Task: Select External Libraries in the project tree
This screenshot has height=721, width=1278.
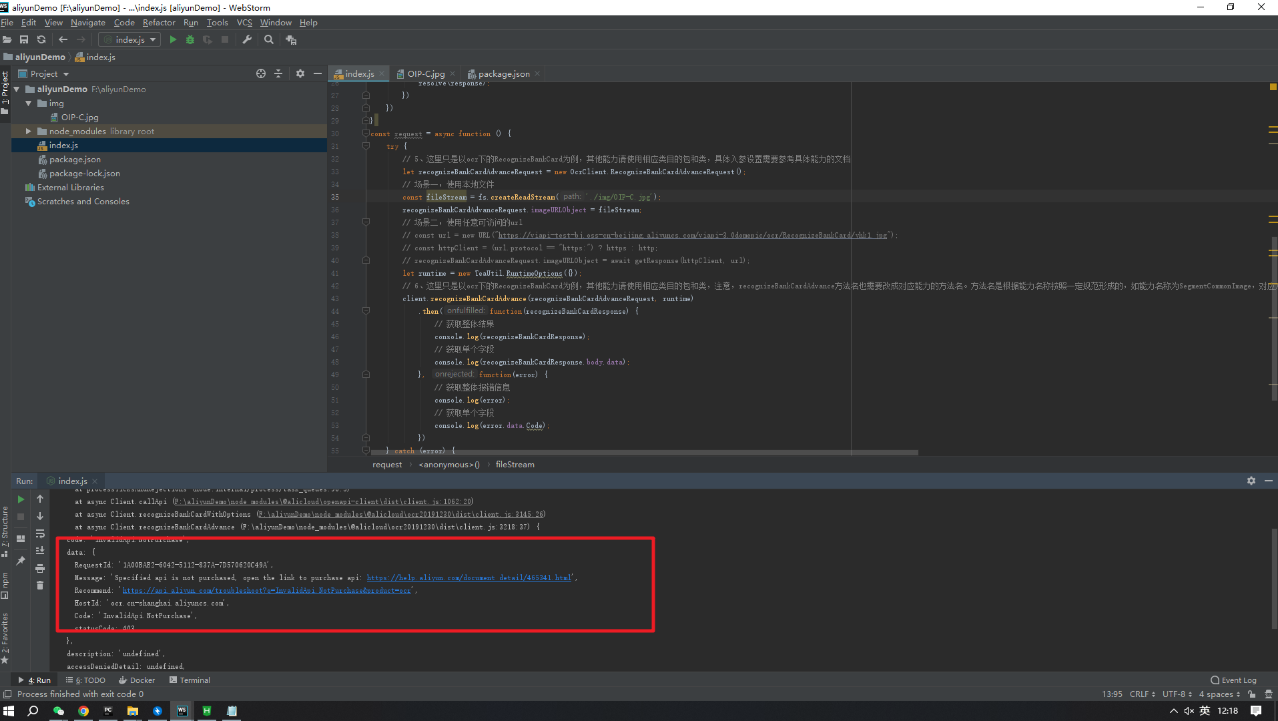Action: (64, 187)
